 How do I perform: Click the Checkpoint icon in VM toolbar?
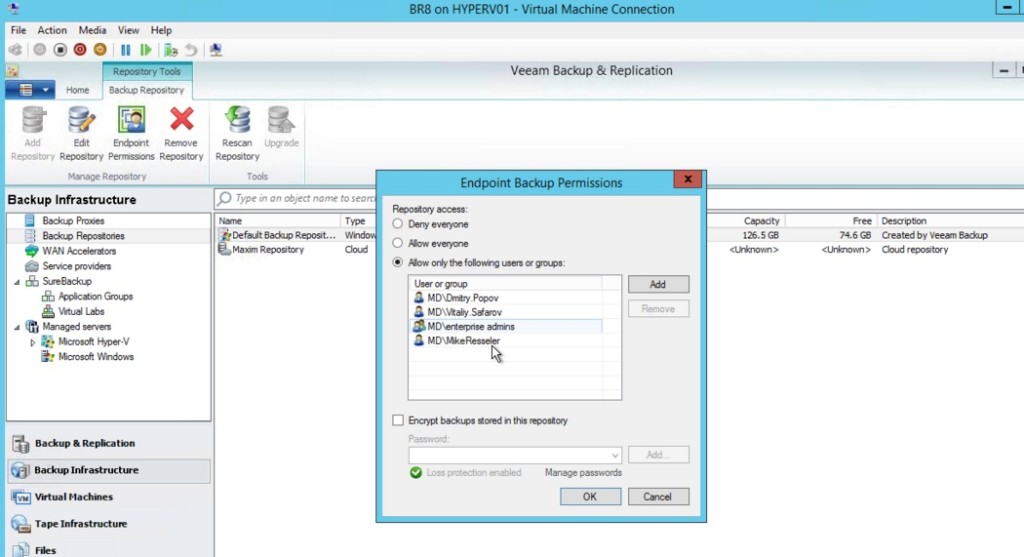tap(171, 50)
